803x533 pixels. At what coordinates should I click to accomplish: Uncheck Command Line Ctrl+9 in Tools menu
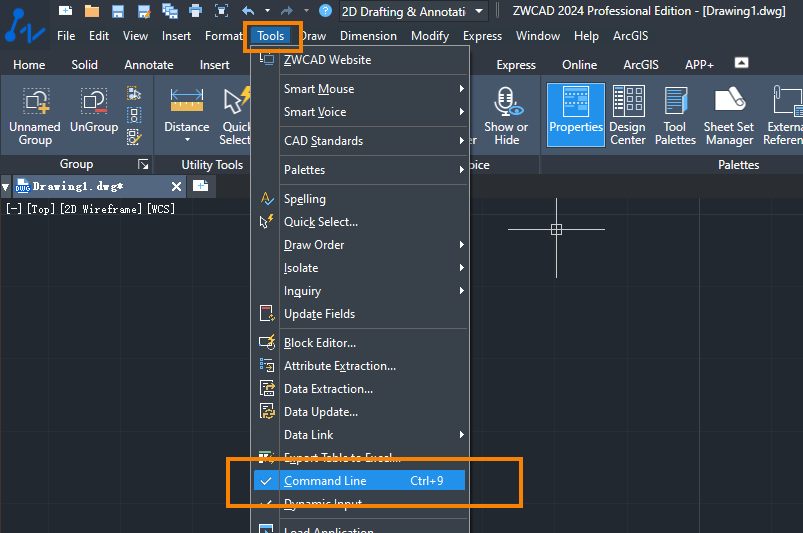click(x=360, y=481)
